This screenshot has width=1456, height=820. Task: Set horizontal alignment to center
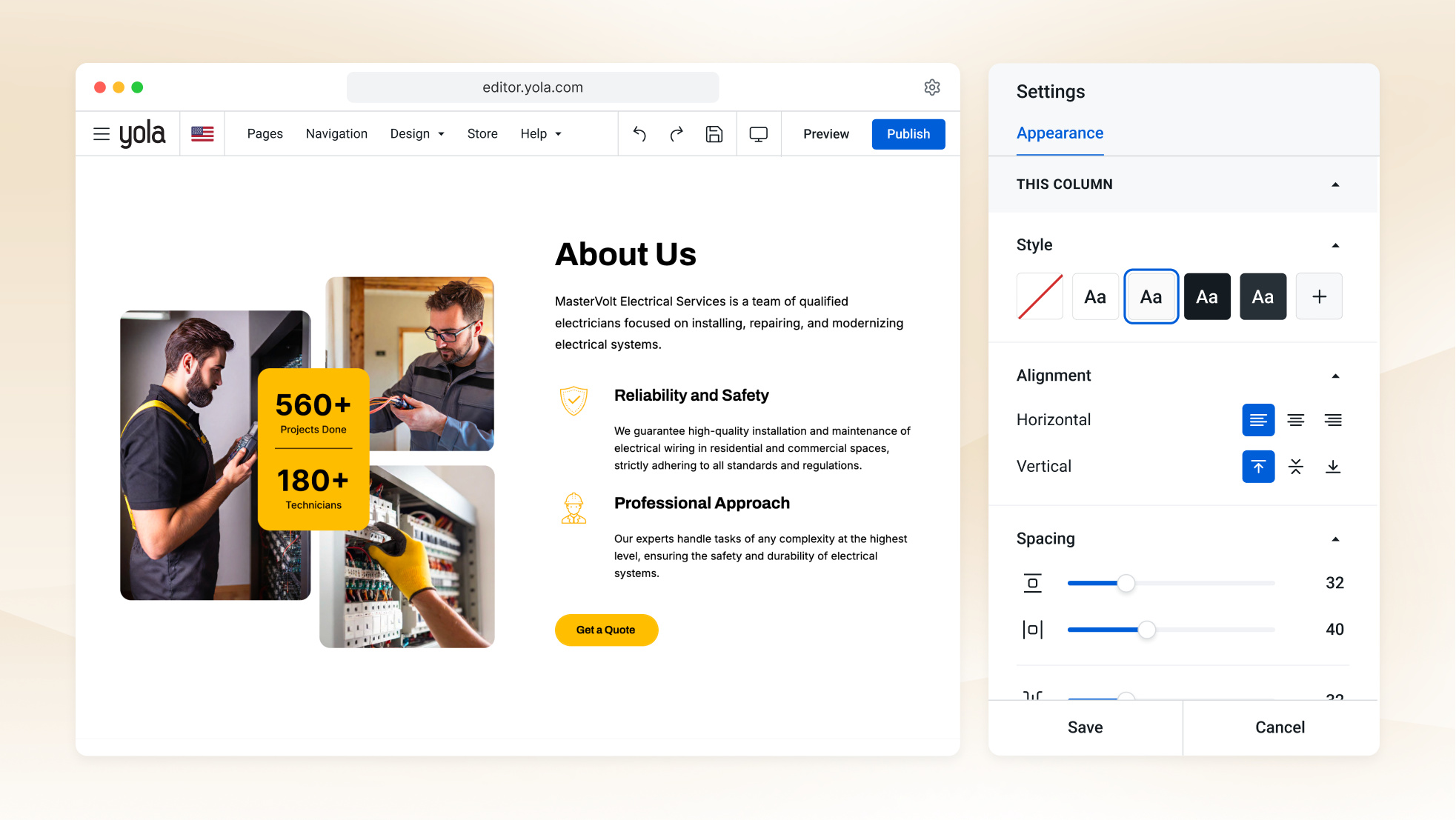(1296, 420)
